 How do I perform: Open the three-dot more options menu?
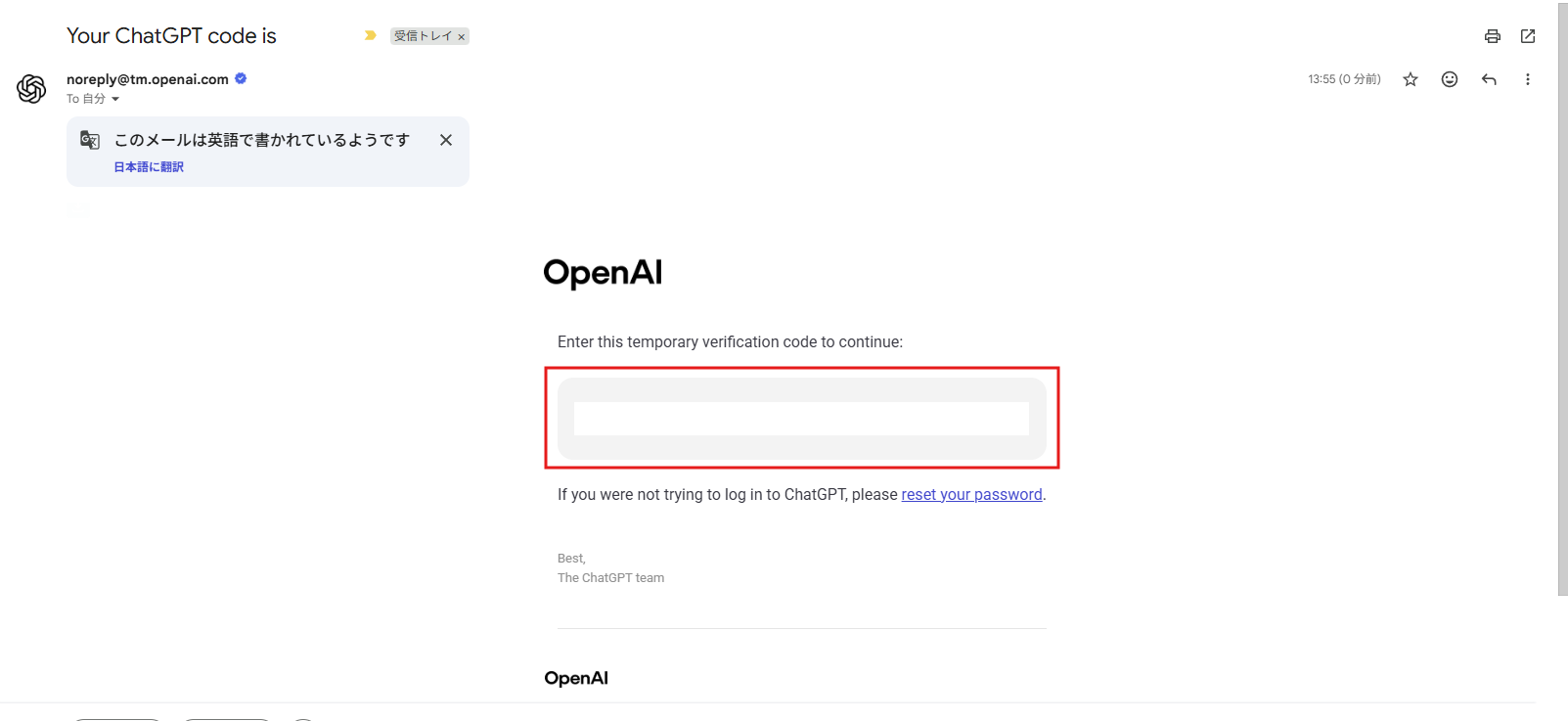1527,79
